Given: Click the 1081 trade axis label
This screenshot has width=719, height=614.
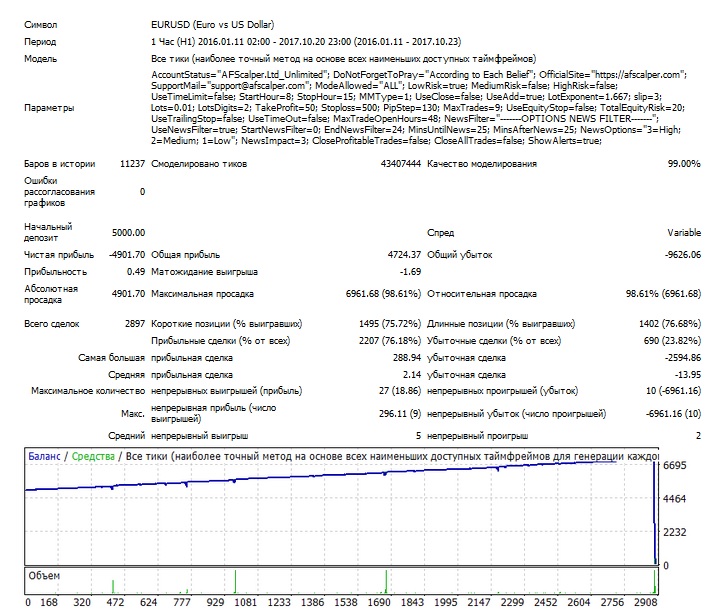Looking at the screenshot, I should pyautogui.click(x=246, y=602).
